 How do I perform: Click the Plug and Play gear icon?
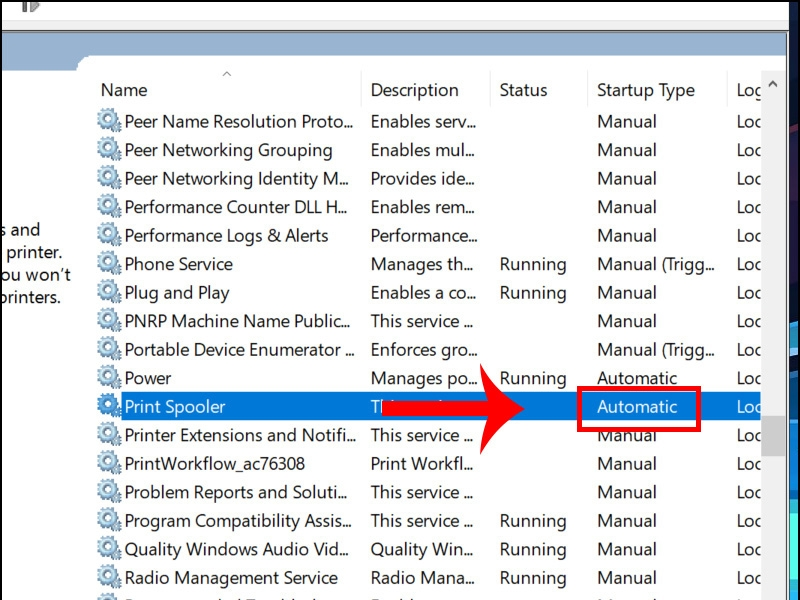point(109,293)
